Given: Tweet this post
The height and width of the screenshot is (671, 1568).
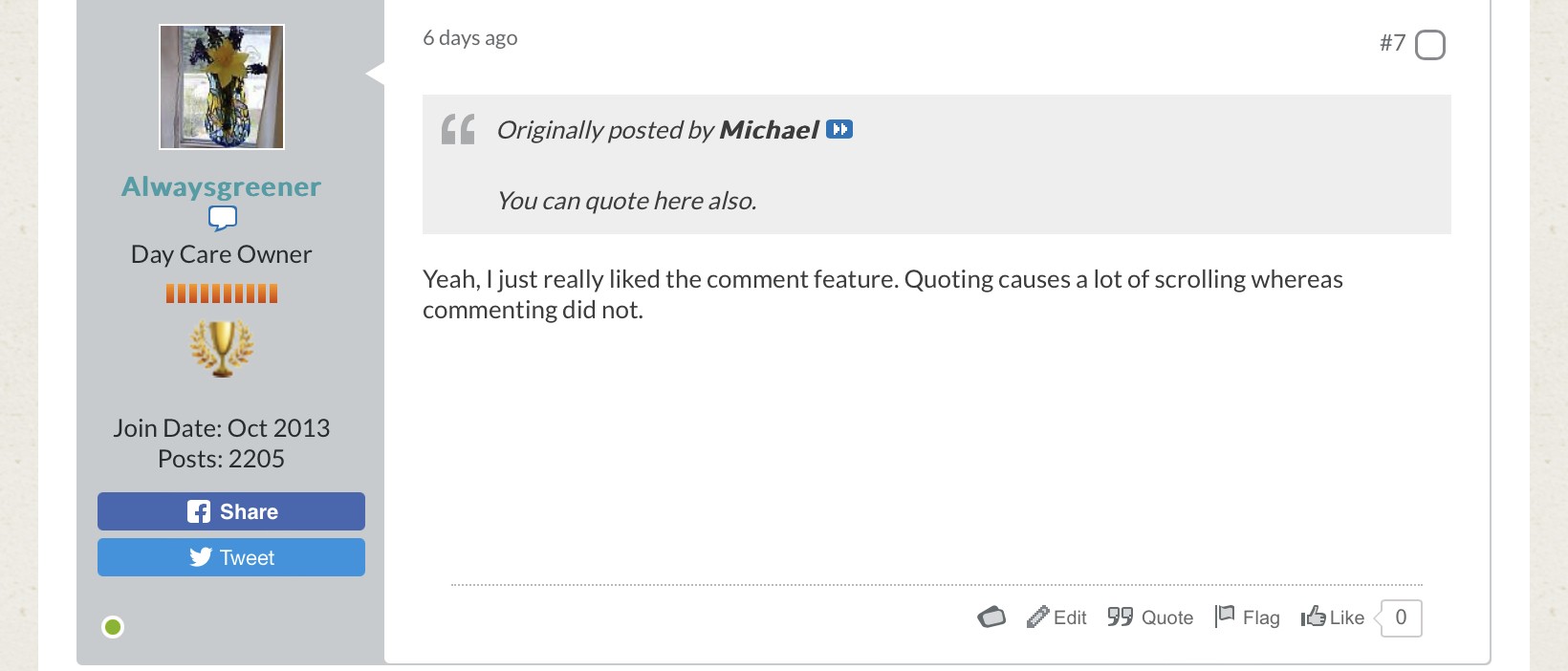Looking at the screenshot, I should click(231, 557).
